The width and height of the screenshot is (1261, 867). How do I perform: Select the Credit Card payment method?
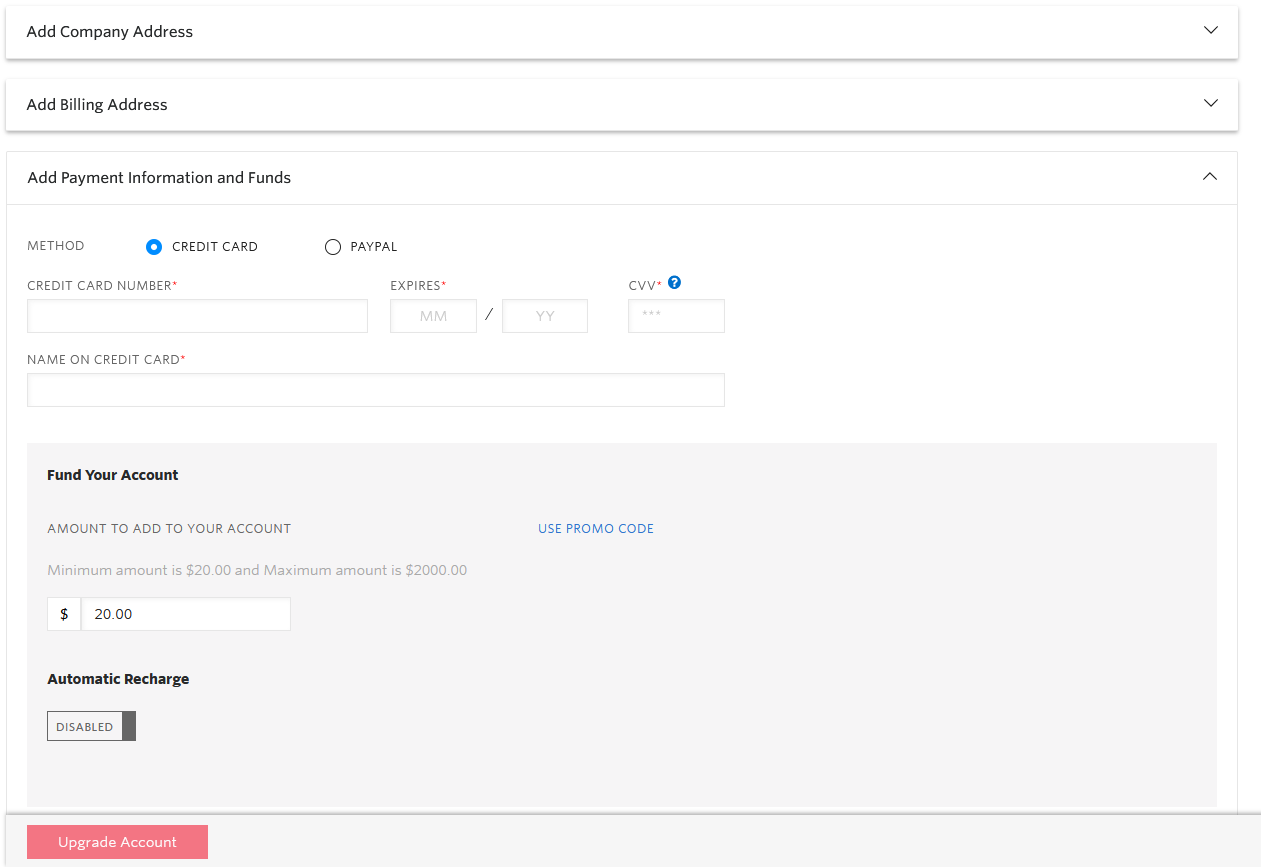154,247
